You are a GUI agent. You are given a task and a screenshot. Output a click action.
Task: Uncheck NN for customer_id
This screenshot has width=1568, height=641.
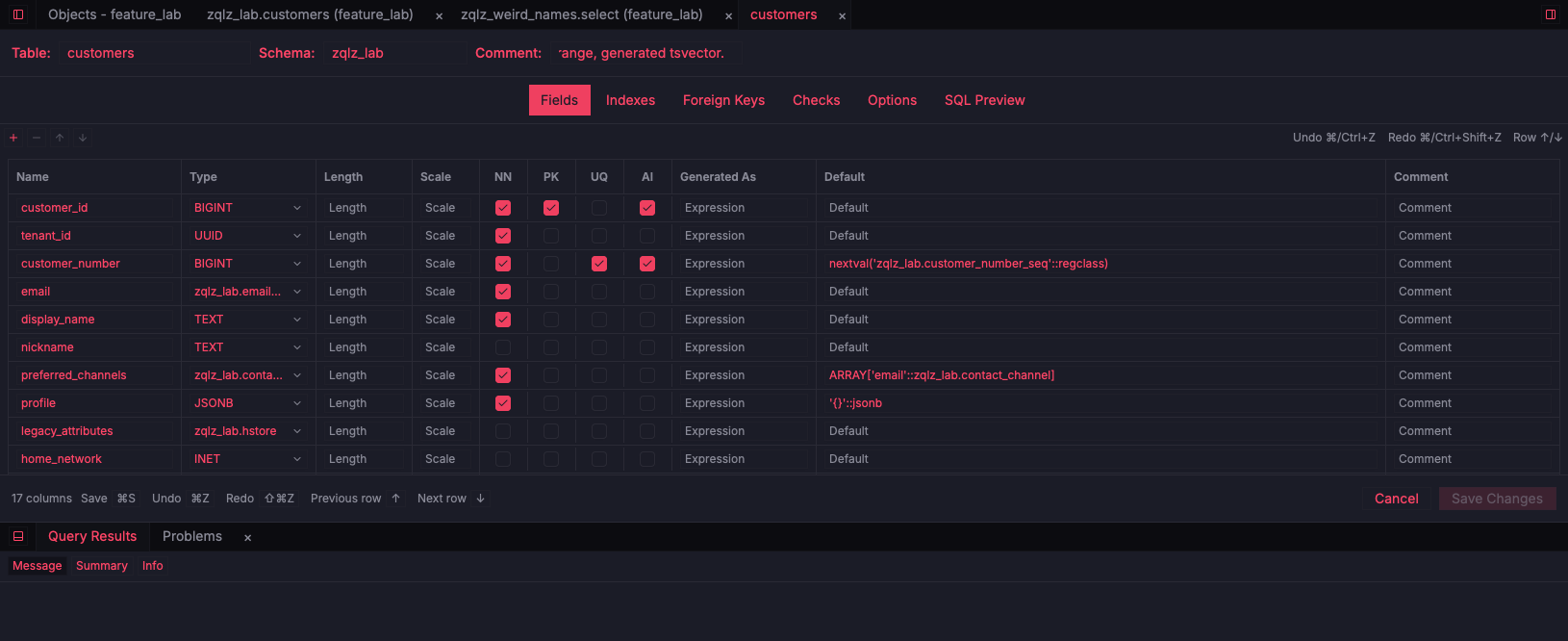(503, 208)
